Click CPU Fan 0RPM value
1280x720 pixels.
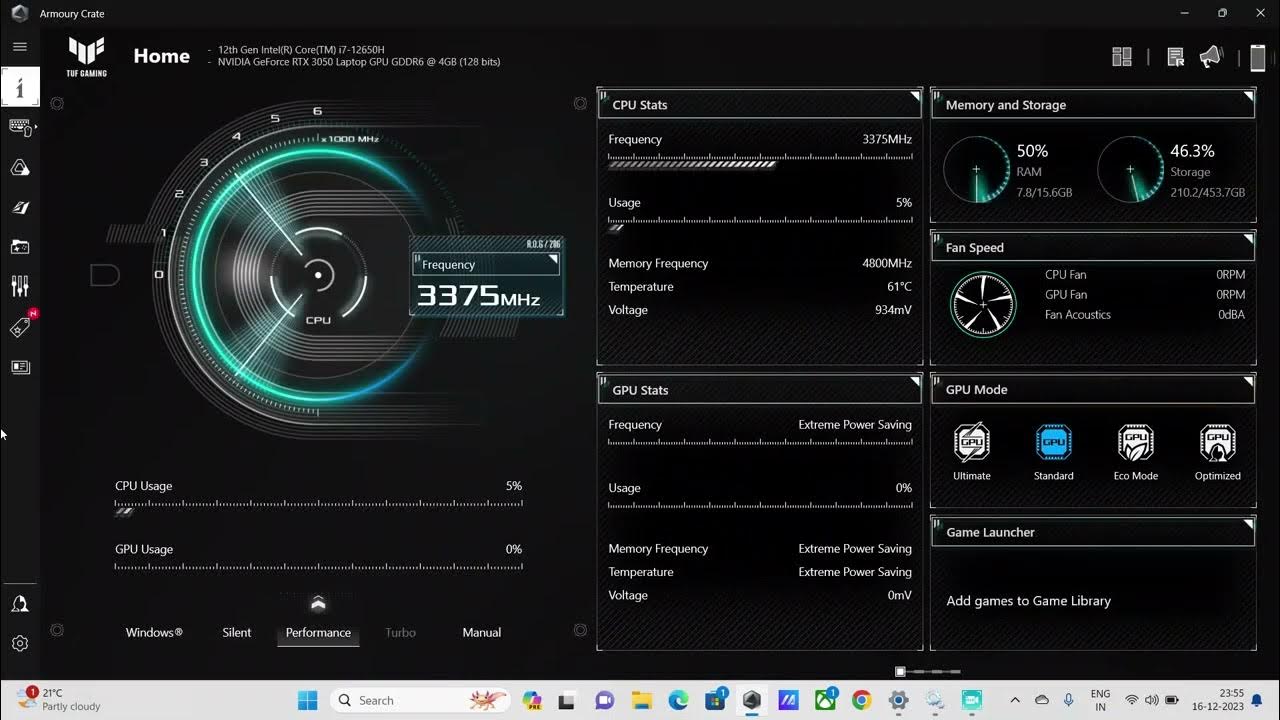[x=1231, y=275]
